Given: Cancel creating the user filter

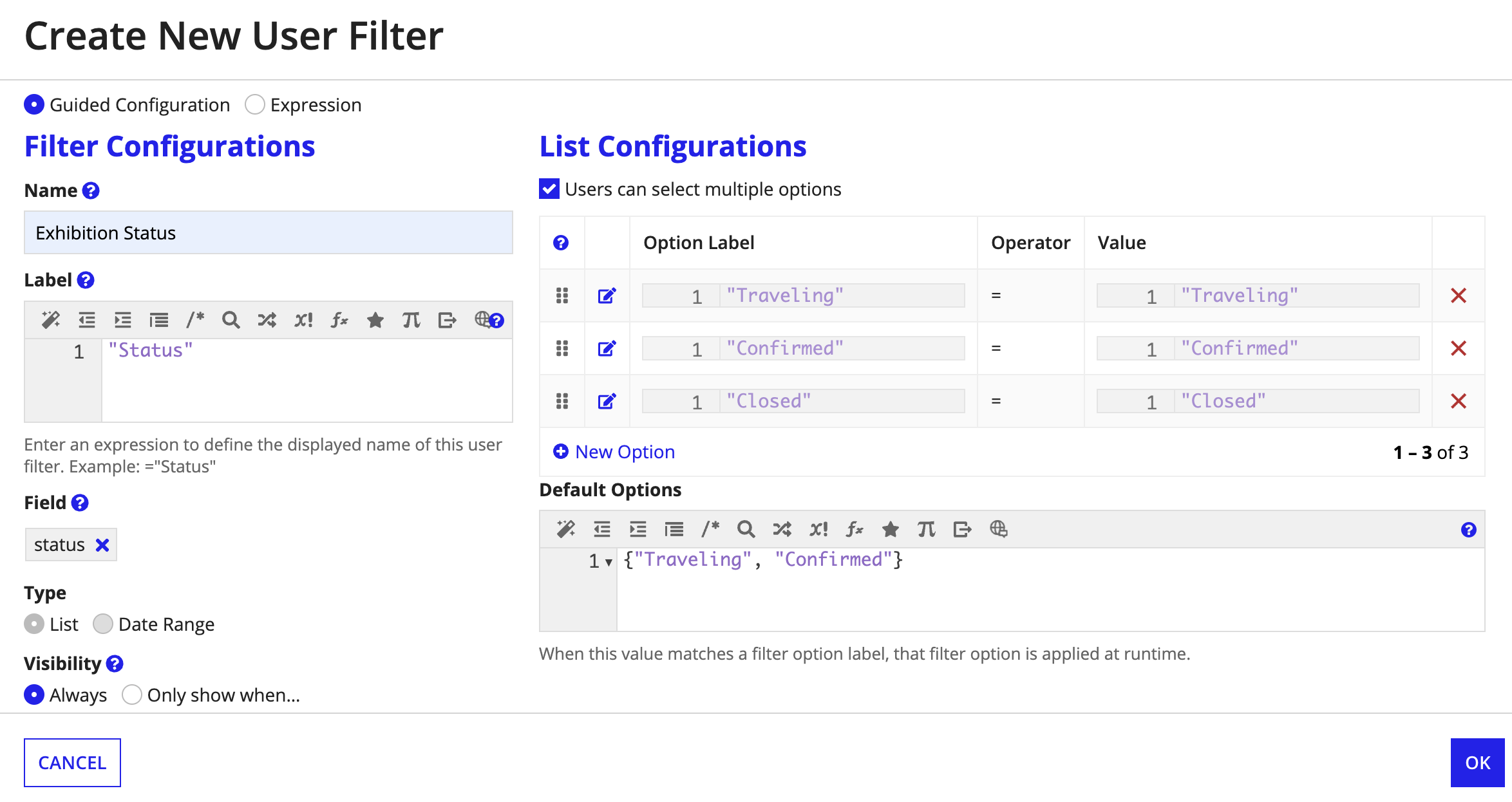Looking at the screenshot, I should [72, 762].
